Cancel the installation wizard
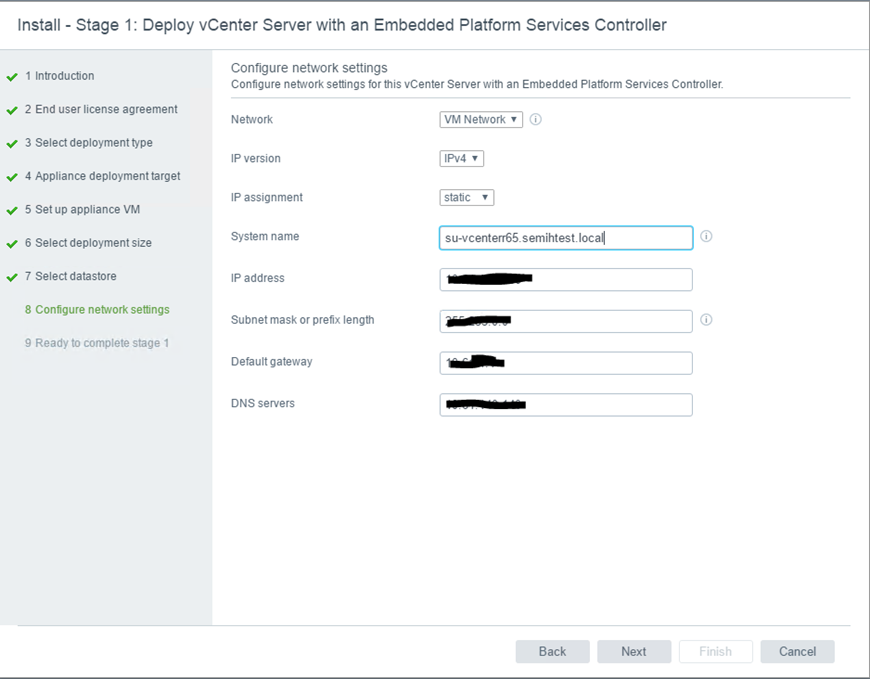 [797, 651]
